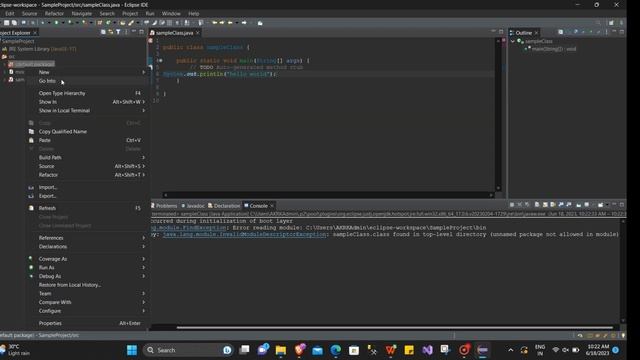The width and height of the screenshot is (640, 360).
Task: Click Export... in the context menu
Action: pos(47,196)
